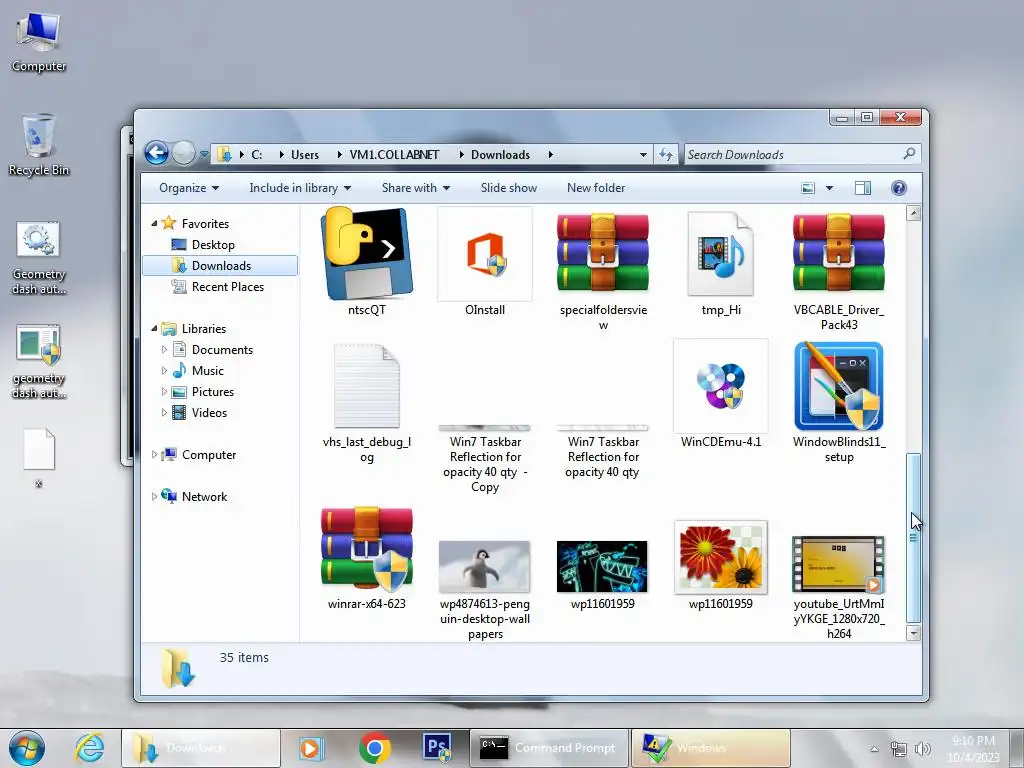Click the file list scroll up arrow

coord(914,213)
